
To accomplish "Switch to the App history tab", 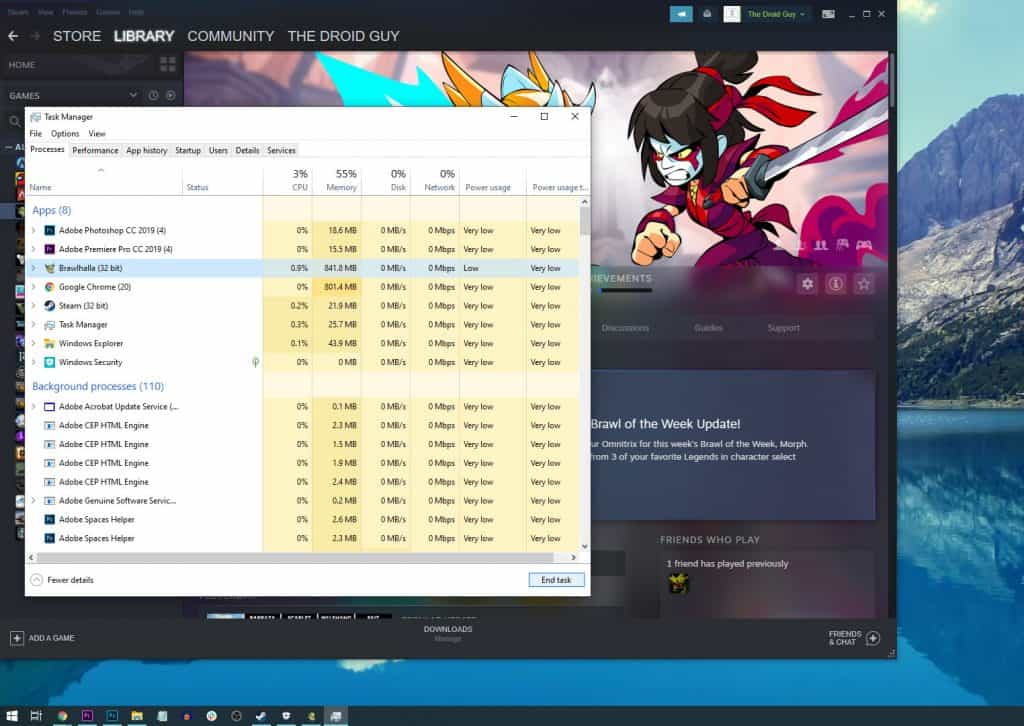I will [x=147, y=150].
